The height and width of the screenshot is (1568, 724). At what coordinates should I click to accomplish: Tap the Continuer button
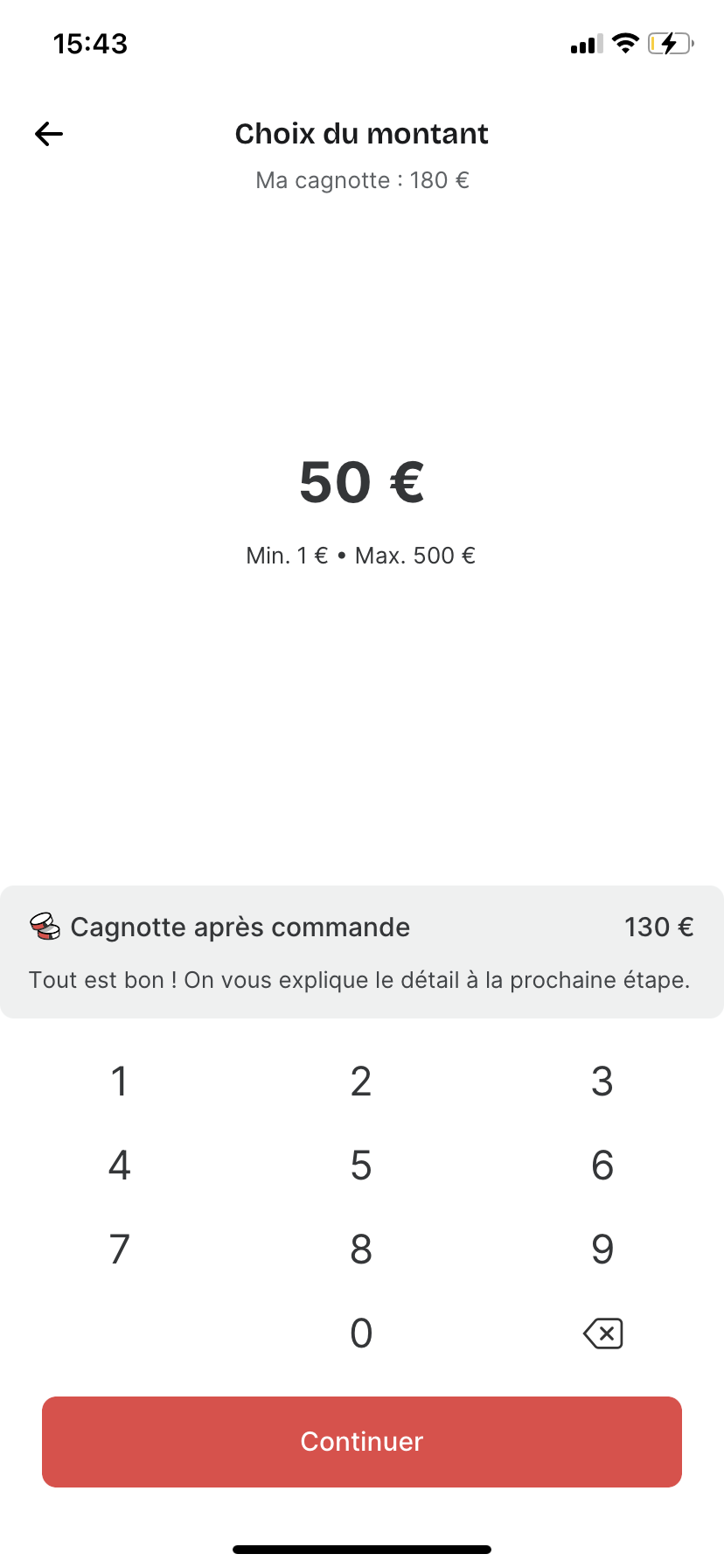362,1442
